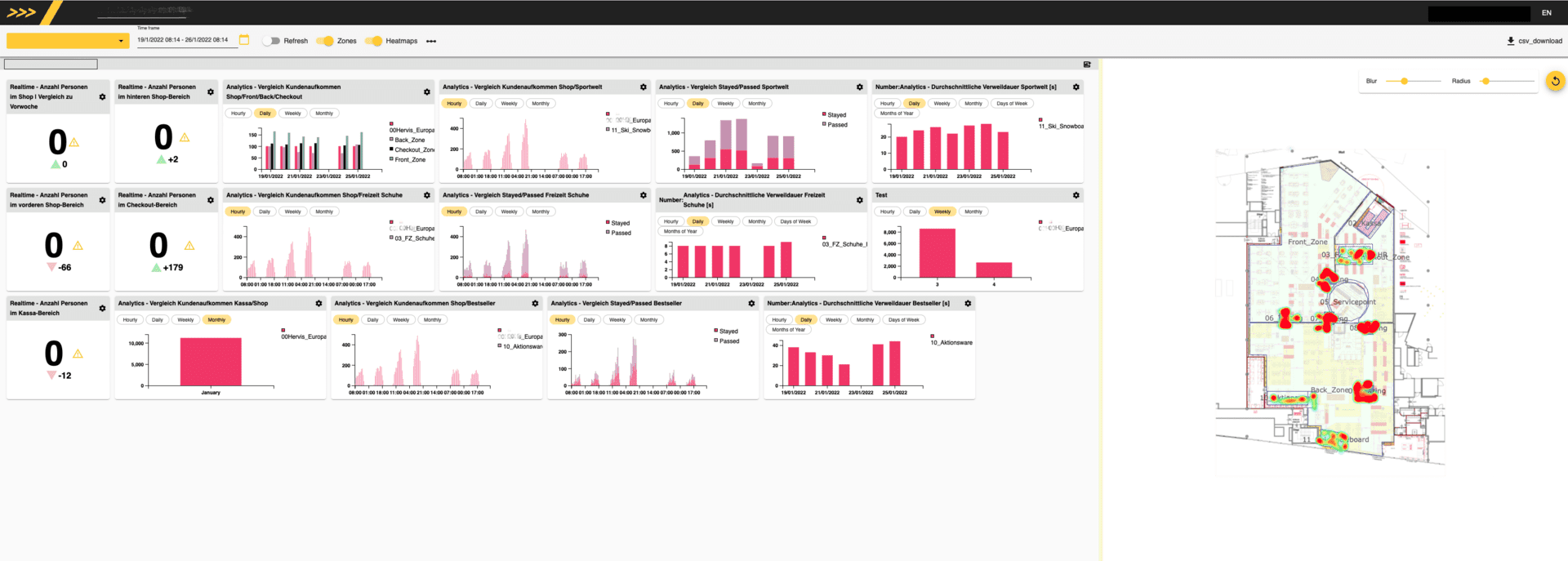Click the empty field above the dashboard widgets

pos(51,65)
